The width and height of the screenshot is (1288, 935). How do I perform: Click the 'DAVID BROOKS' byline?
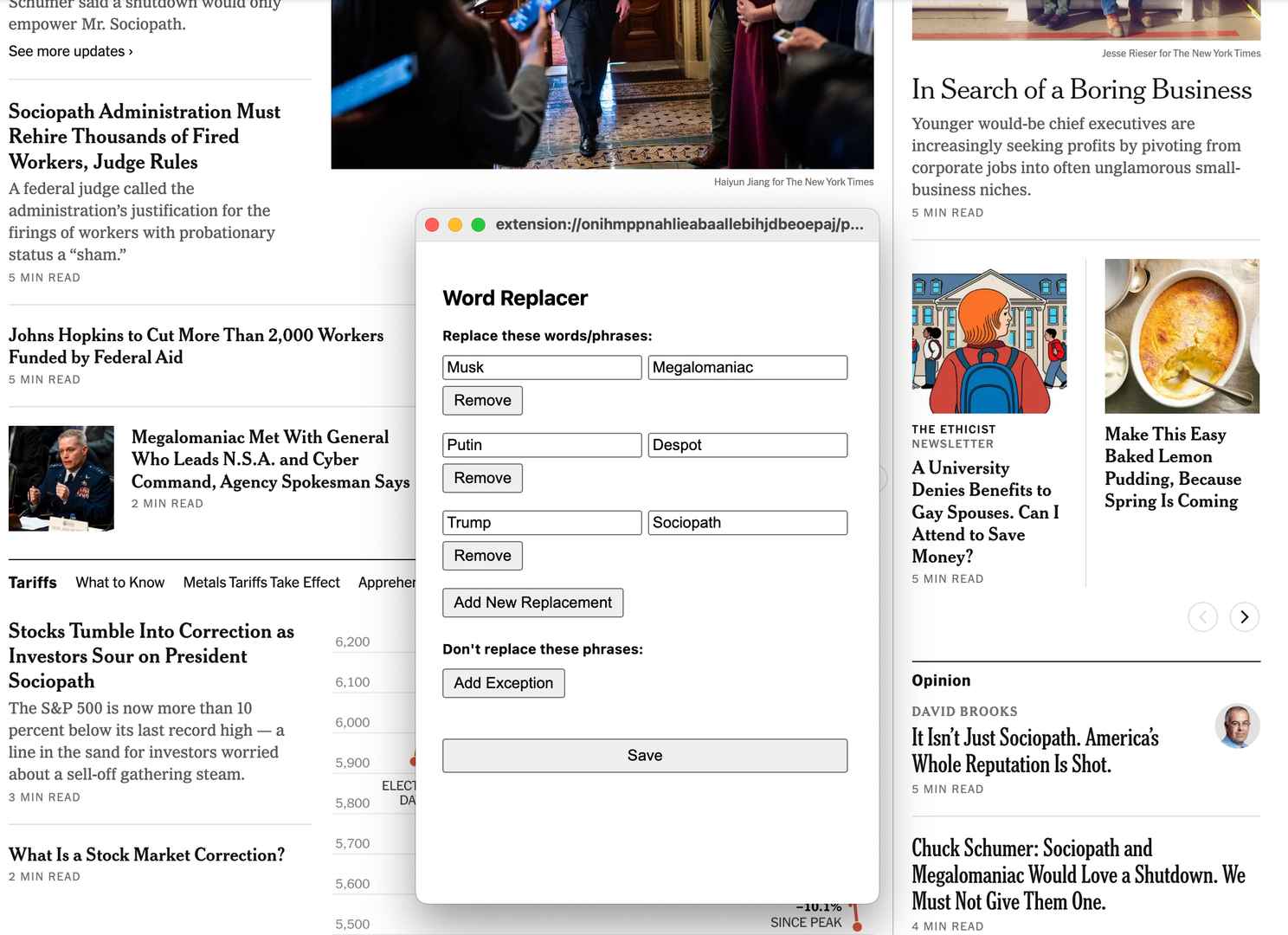(x=964, y=712)
